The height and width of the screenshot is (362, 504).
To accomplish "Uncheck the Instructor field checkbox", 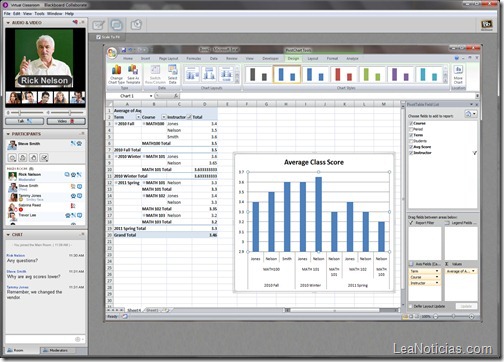I will click(x=411, y=153).
